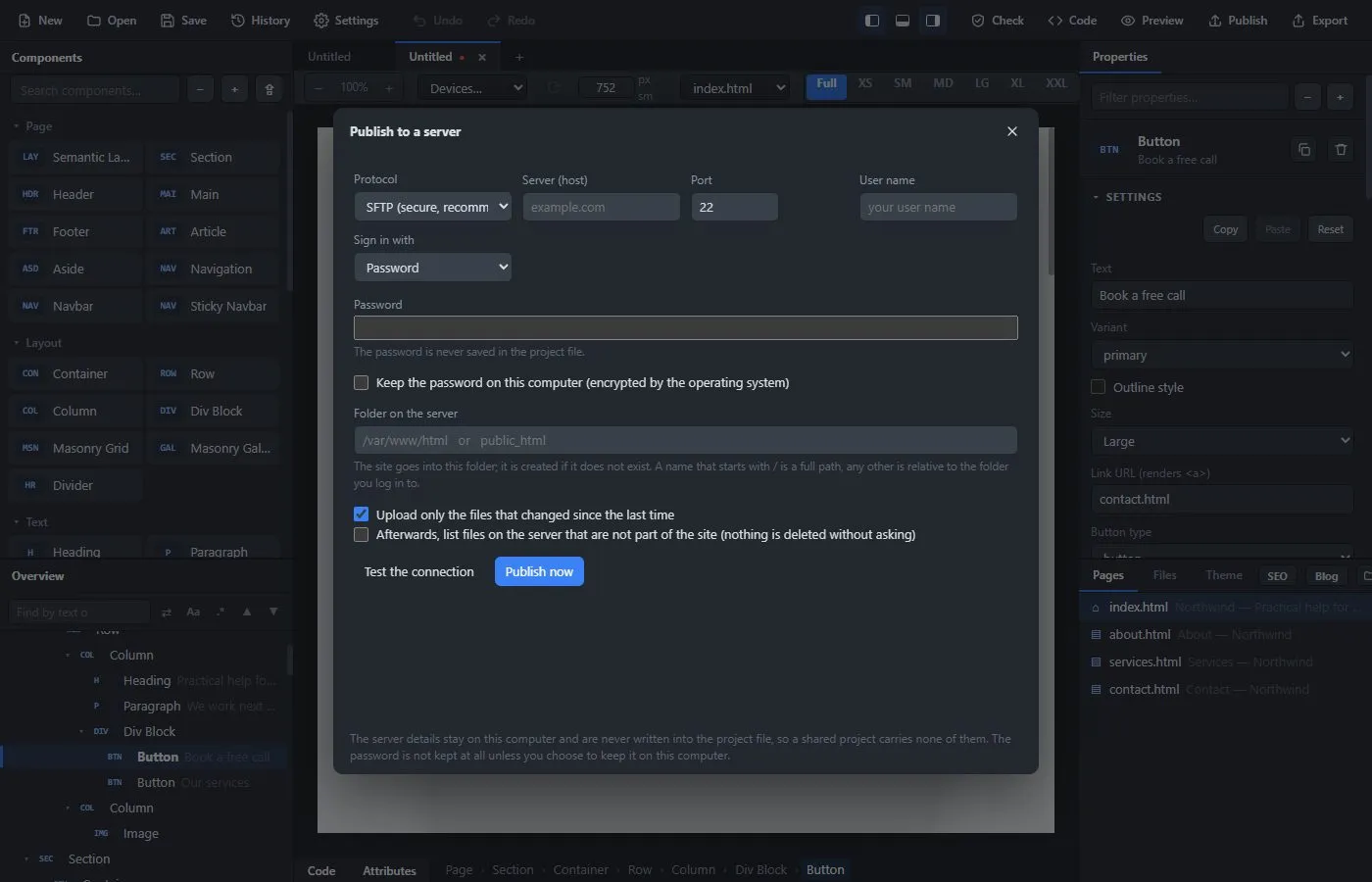Switch to the Files tab
The height and width of the screenshot is (882, 1372).
(1164, 575)
